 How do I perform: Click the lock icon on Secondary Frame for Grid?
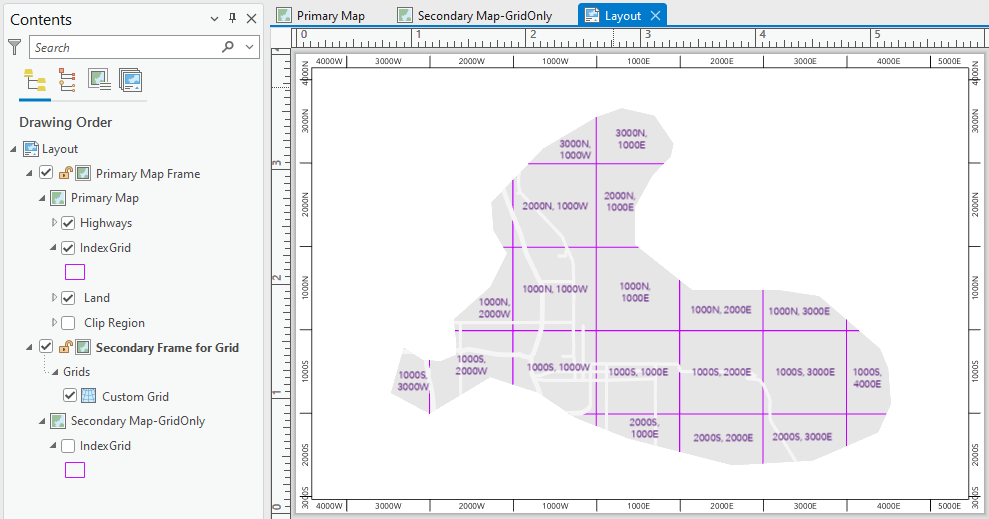click(65, 347)
